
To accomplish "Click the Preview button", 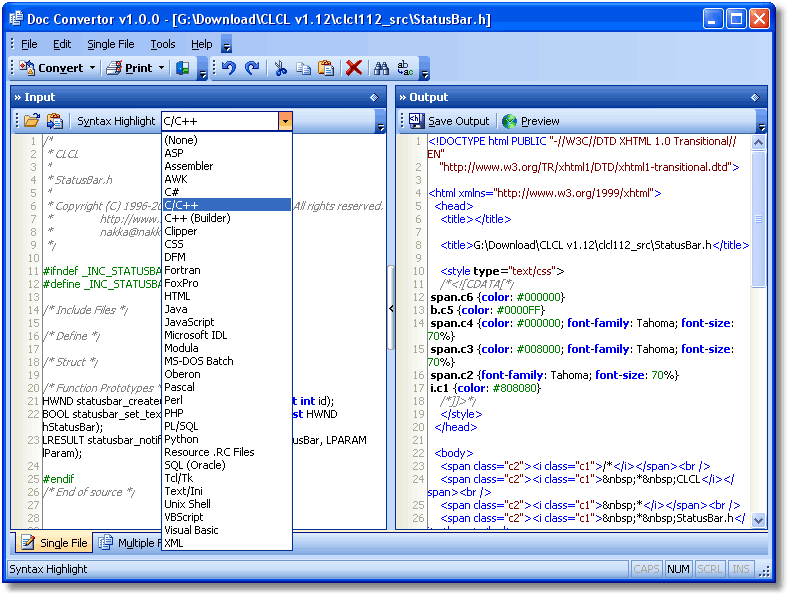I will (x=531, y=121).
